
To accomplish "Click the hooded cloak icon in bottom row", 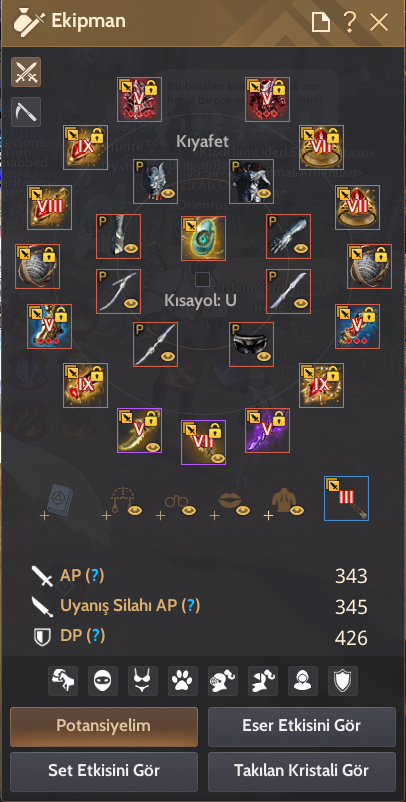I will click(x=303, y=681).
